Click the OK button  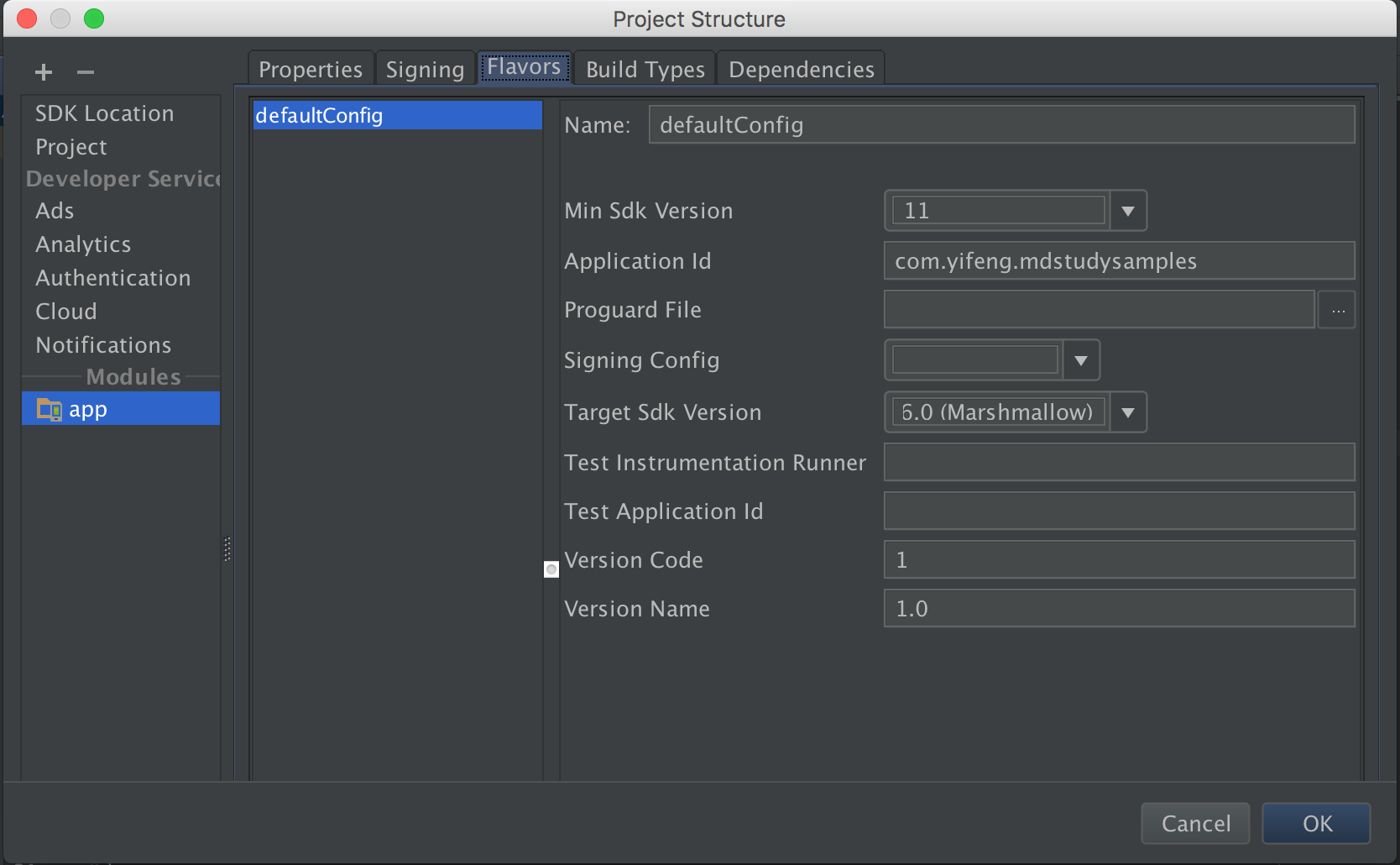[1316, 823]
